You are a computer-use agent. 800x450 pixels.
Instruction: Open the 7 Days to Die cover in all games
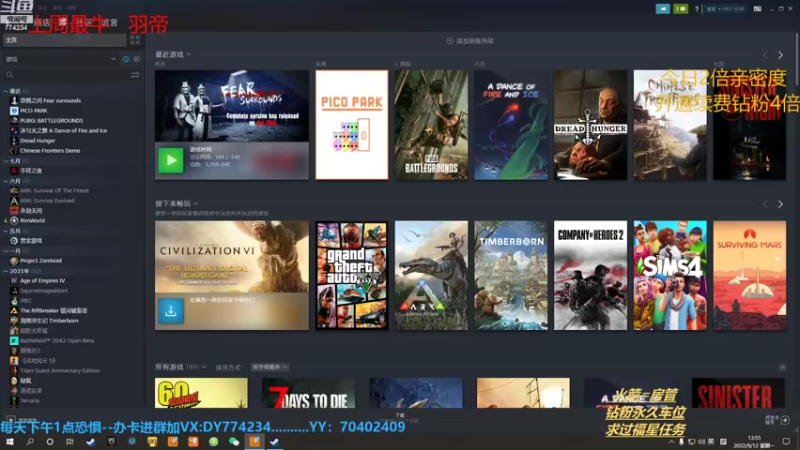(x=309, y=393)
